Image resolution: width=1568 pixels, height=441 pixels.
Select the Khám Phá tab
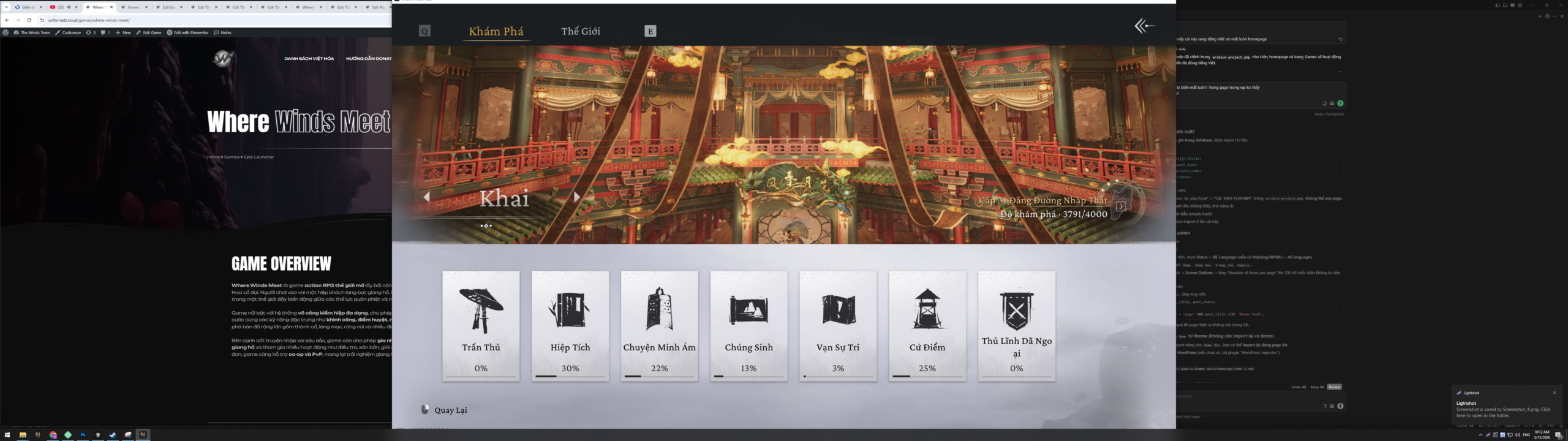(496, 31)
